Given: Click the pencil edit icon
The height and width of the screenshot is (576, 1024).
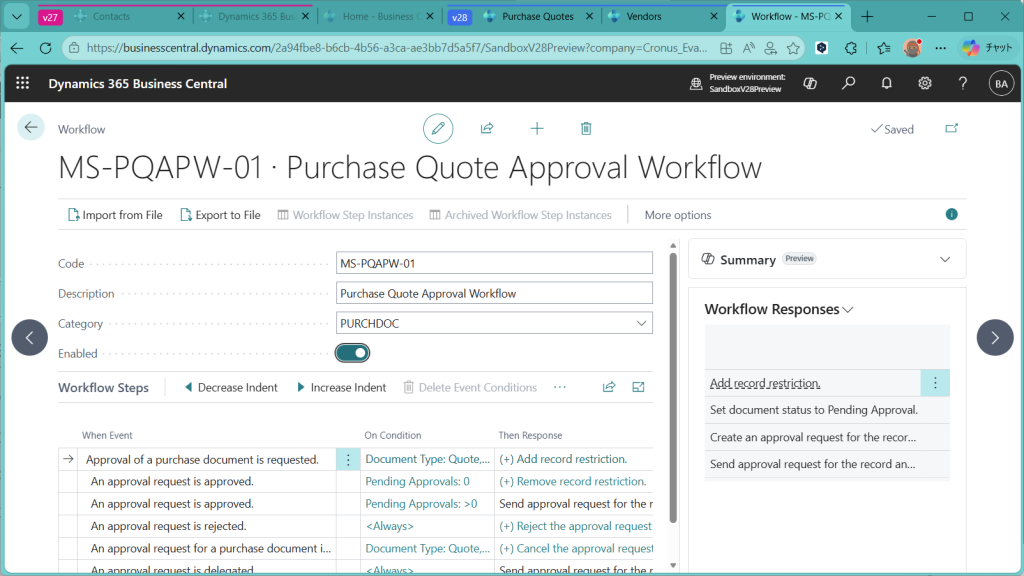Looking at the screenshot, I should (437, 129).
